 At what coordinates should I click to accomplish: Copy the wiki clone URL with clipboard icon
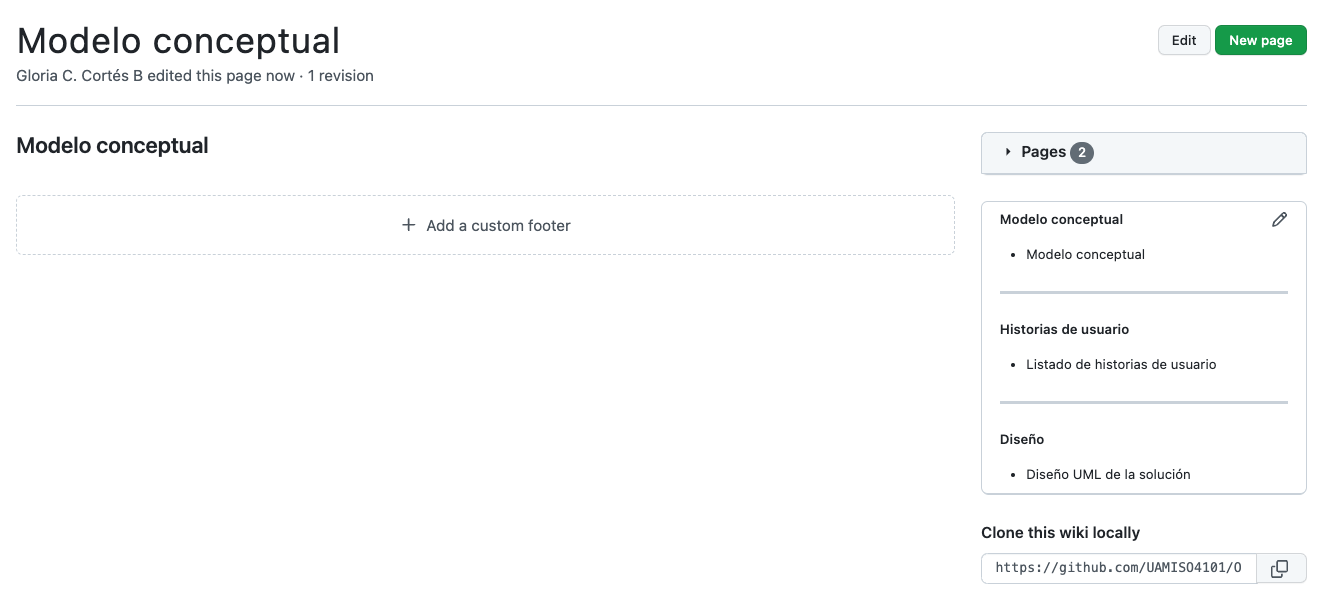(x=1280, y=569)
